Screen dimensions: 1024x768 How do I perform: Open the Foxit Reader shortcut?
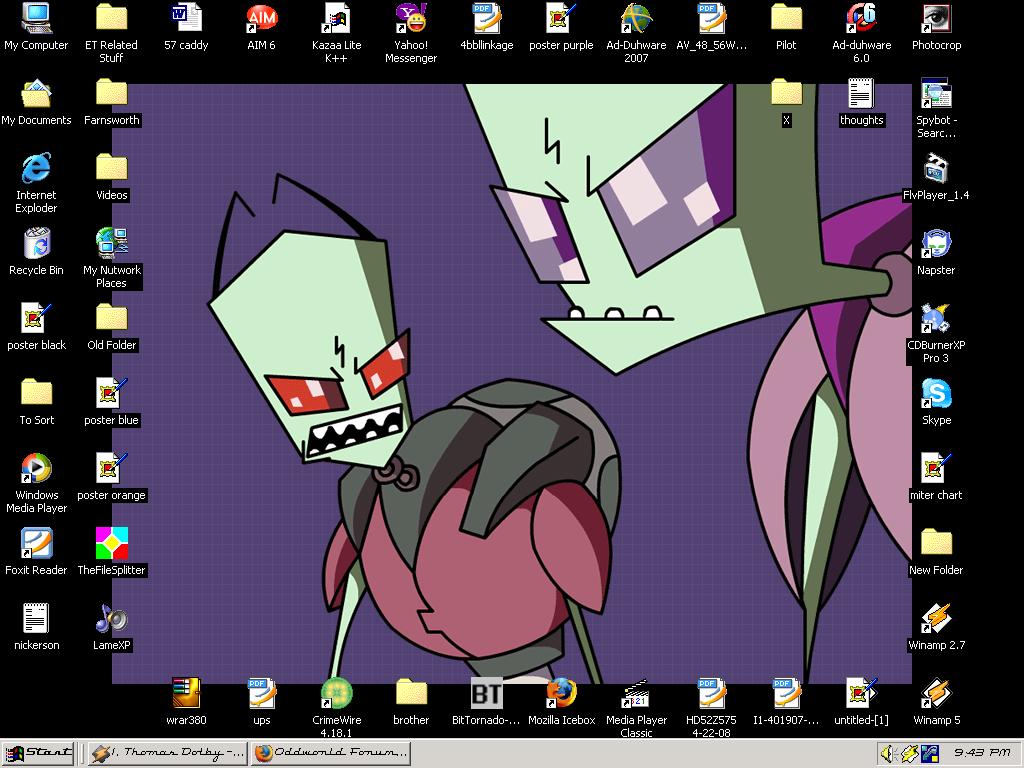coord(36,543)
